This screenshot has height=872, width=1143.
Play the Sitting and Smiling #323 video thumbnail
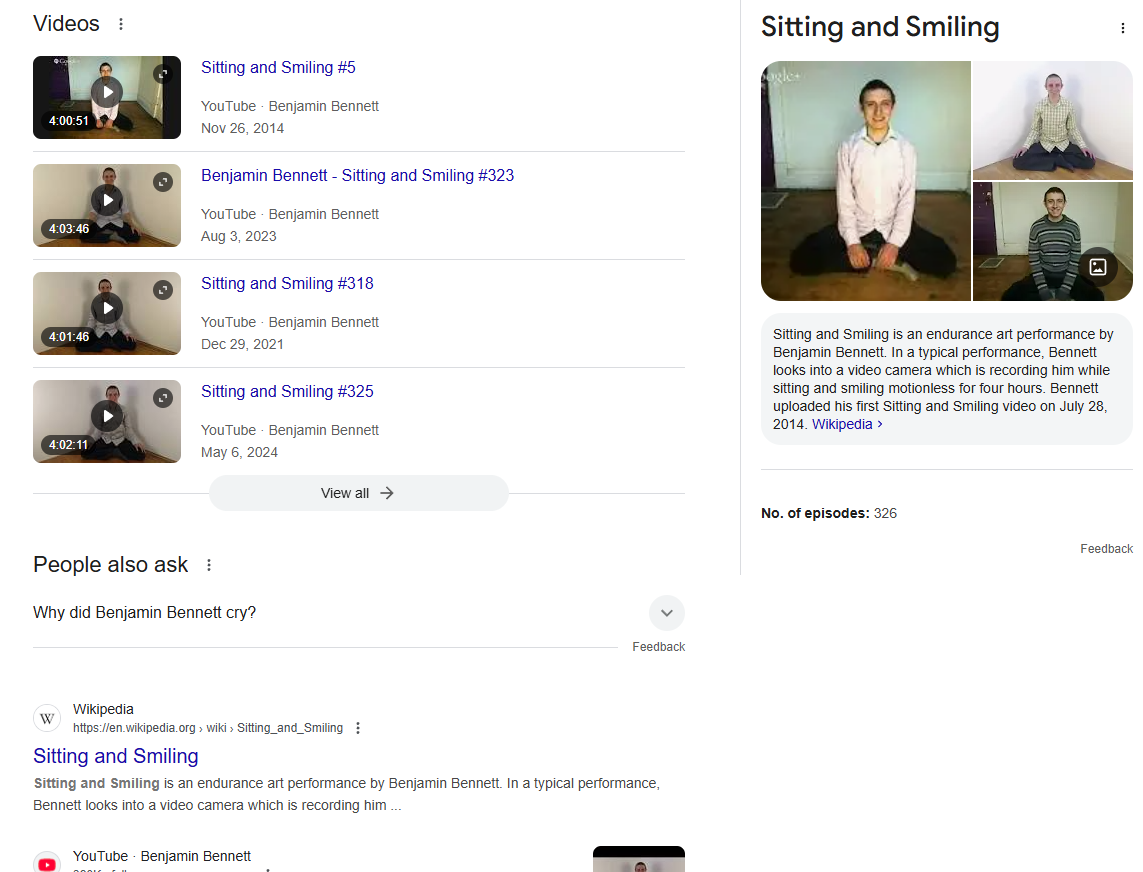(107, 205)
